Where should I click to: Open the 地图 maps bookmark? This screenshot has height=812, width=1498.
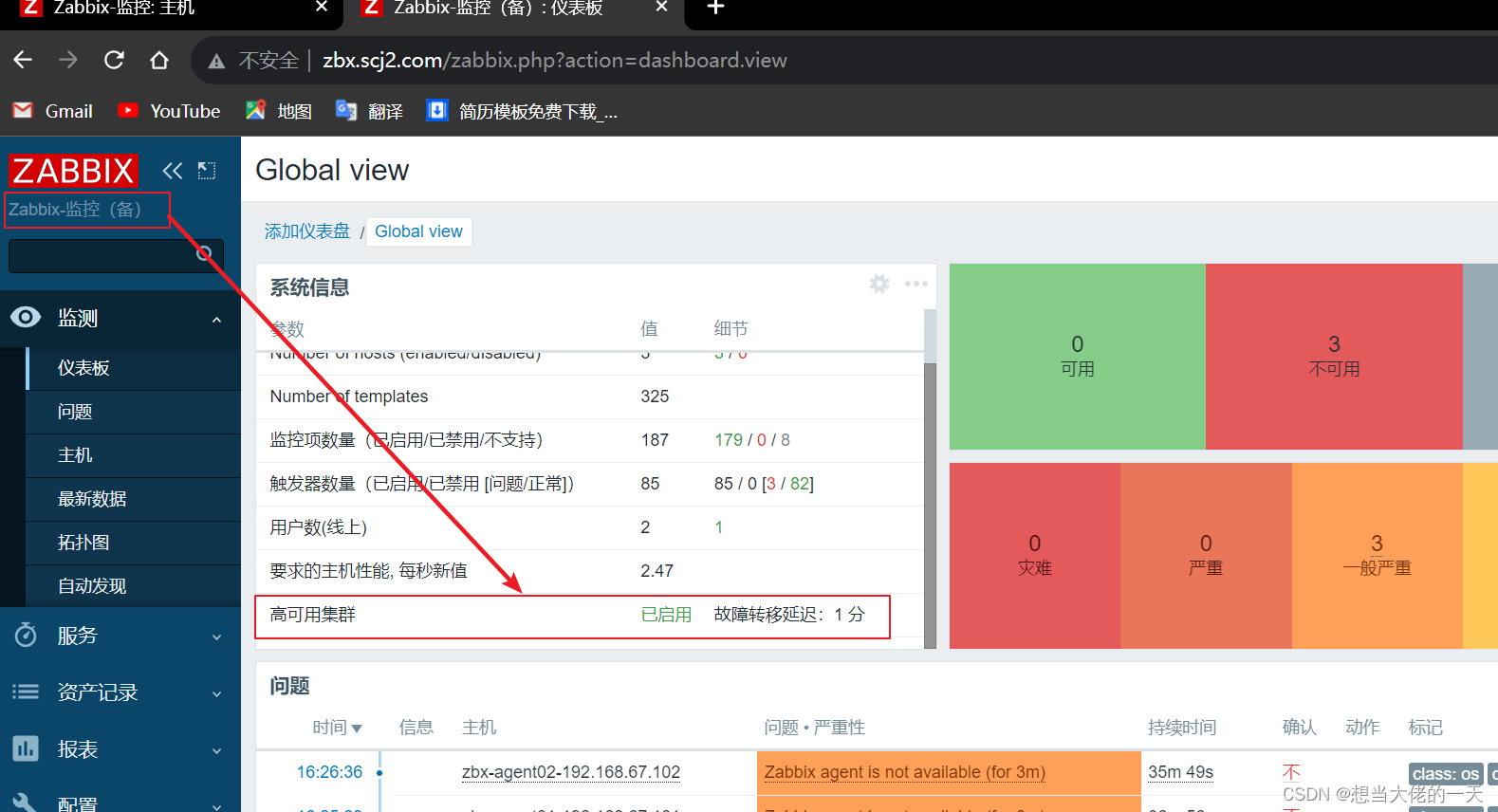tap(279, 111)
